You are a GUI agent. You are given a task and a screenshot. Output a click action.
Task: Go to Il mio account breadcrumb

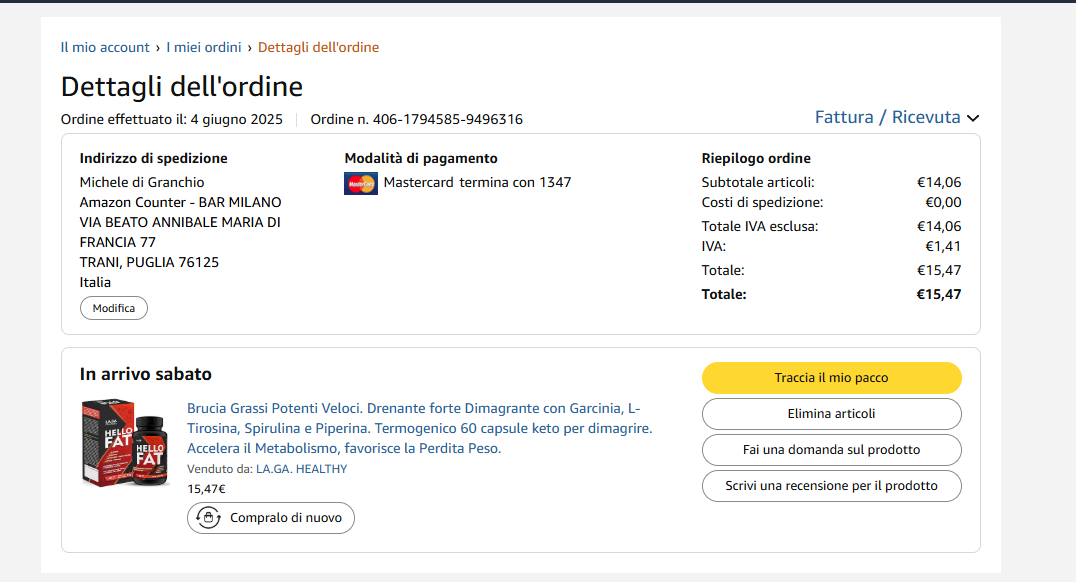coord(105,47)
